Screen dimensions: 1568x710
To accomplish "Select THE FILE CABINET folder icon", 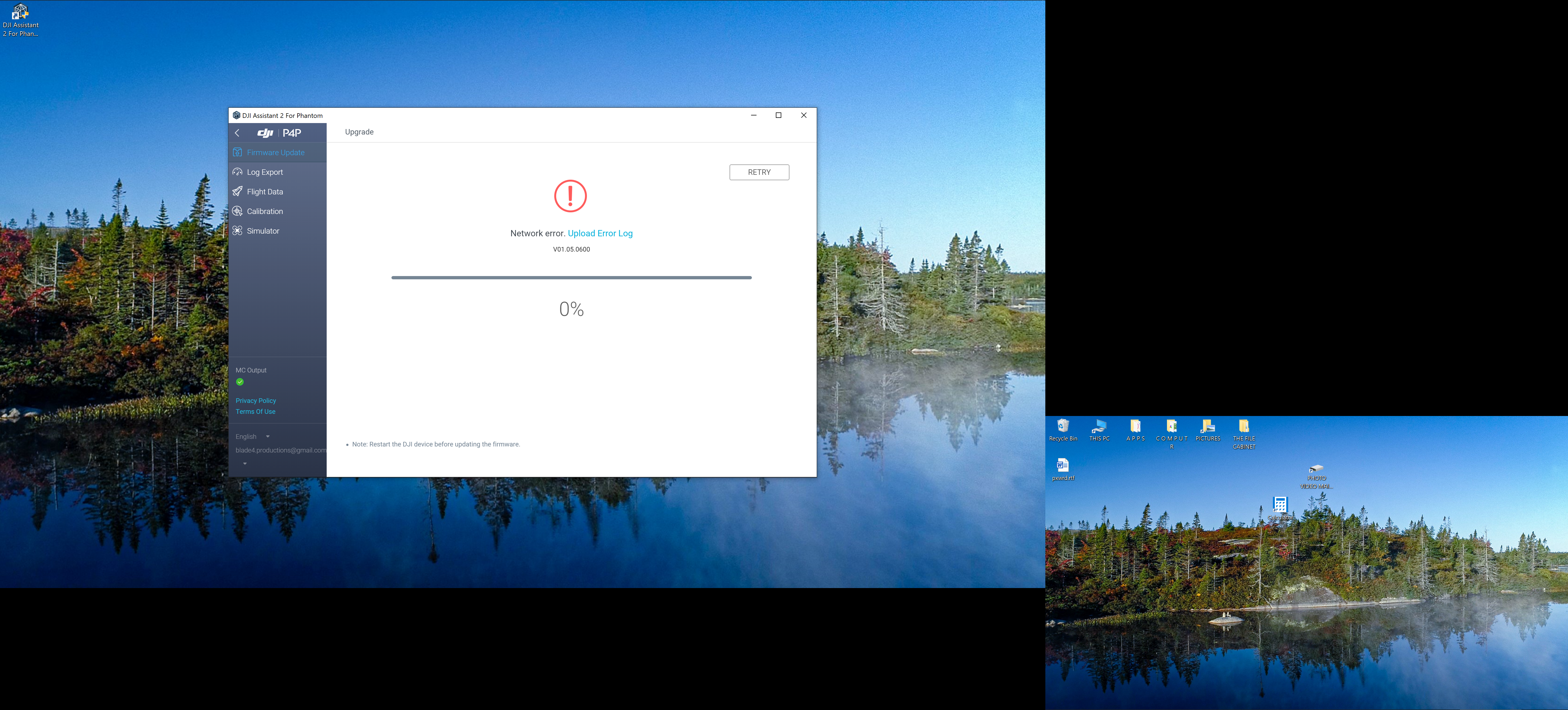I will tap(1244, 434).
